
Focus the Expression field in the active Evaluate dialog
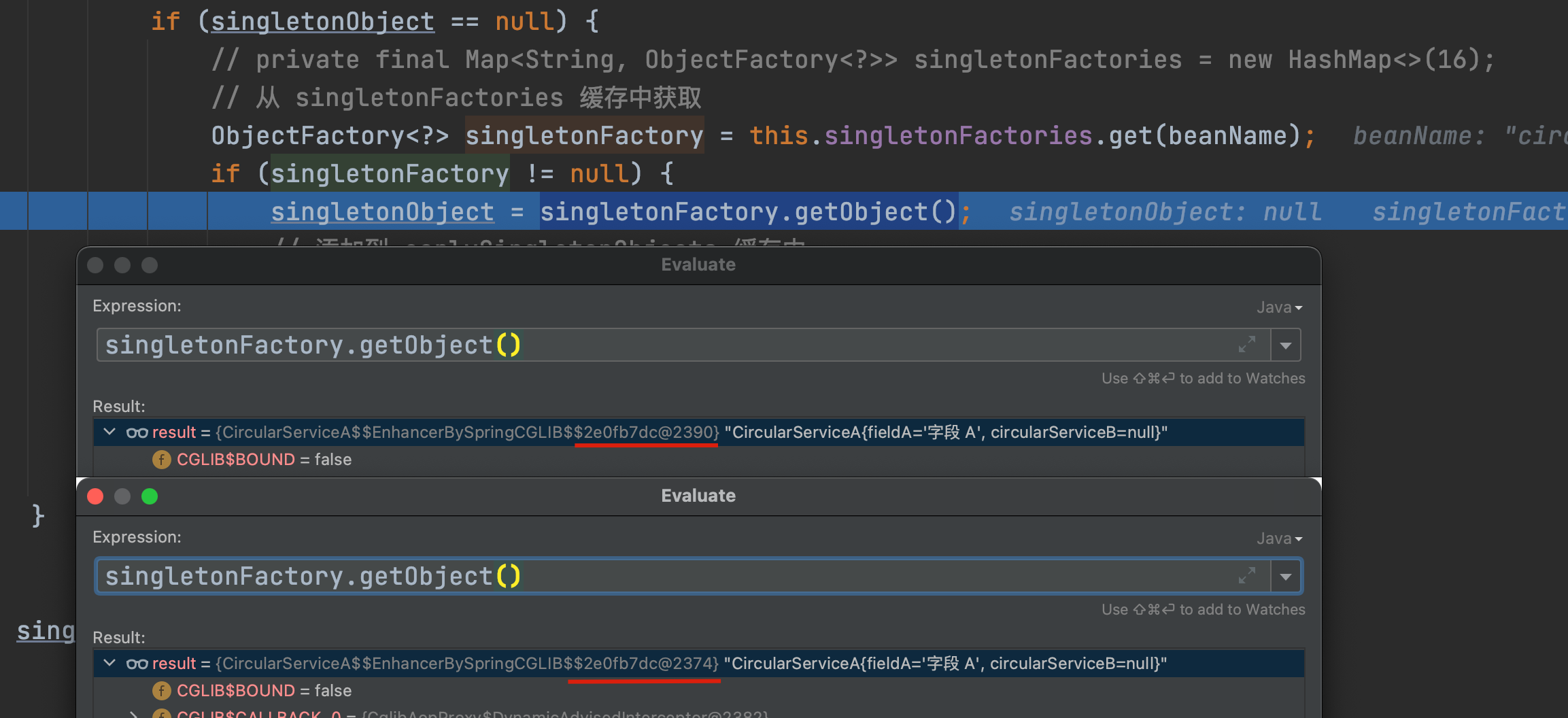(683, 577)
